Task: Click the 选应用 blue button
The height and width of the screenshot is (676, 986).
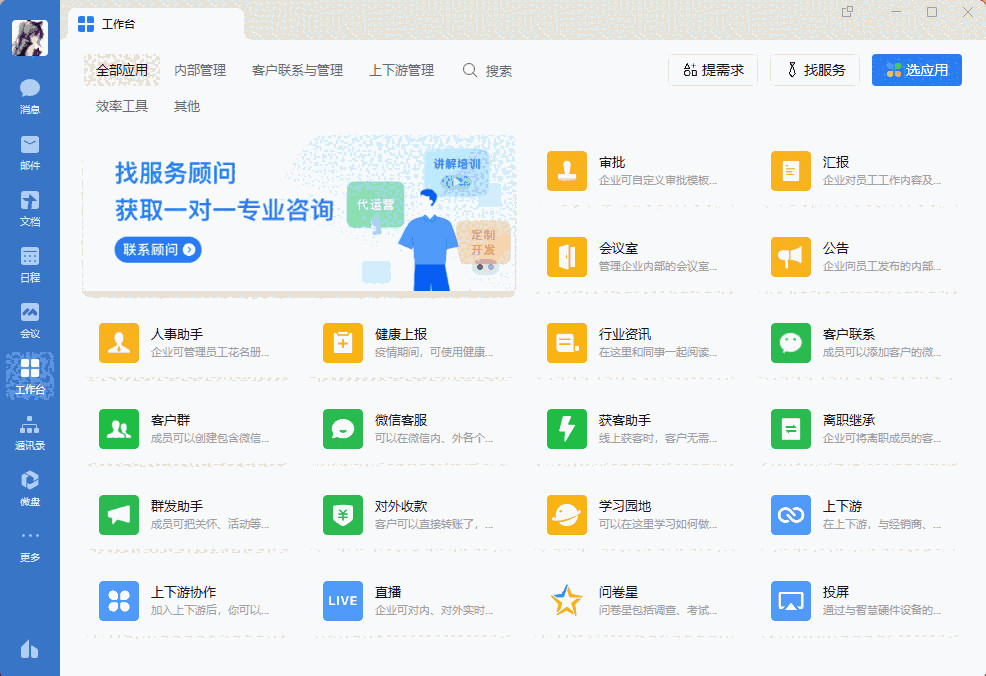Action: tap(916, 70)
